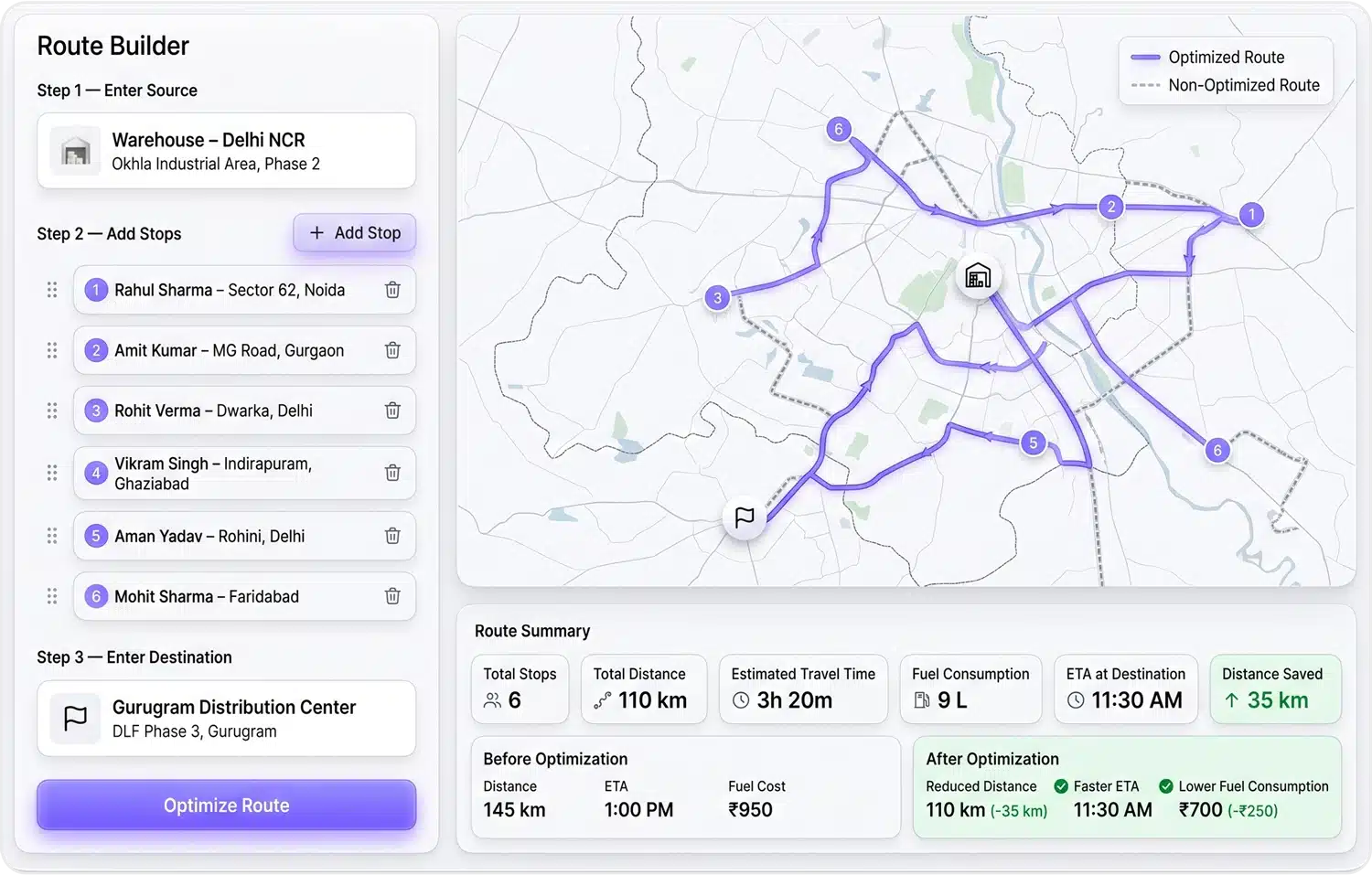Remove the Vikram Singh stop
This screenshot has height=875, width=1372.
point(392,473)
